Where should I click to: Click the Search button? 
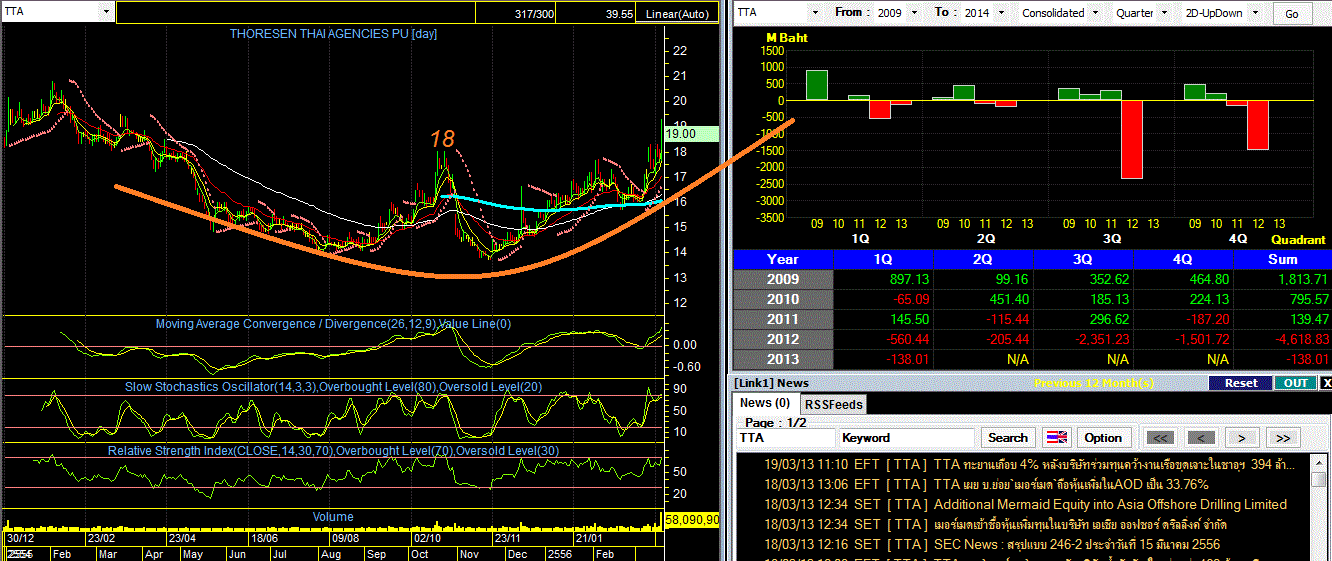click(1008, 438)
